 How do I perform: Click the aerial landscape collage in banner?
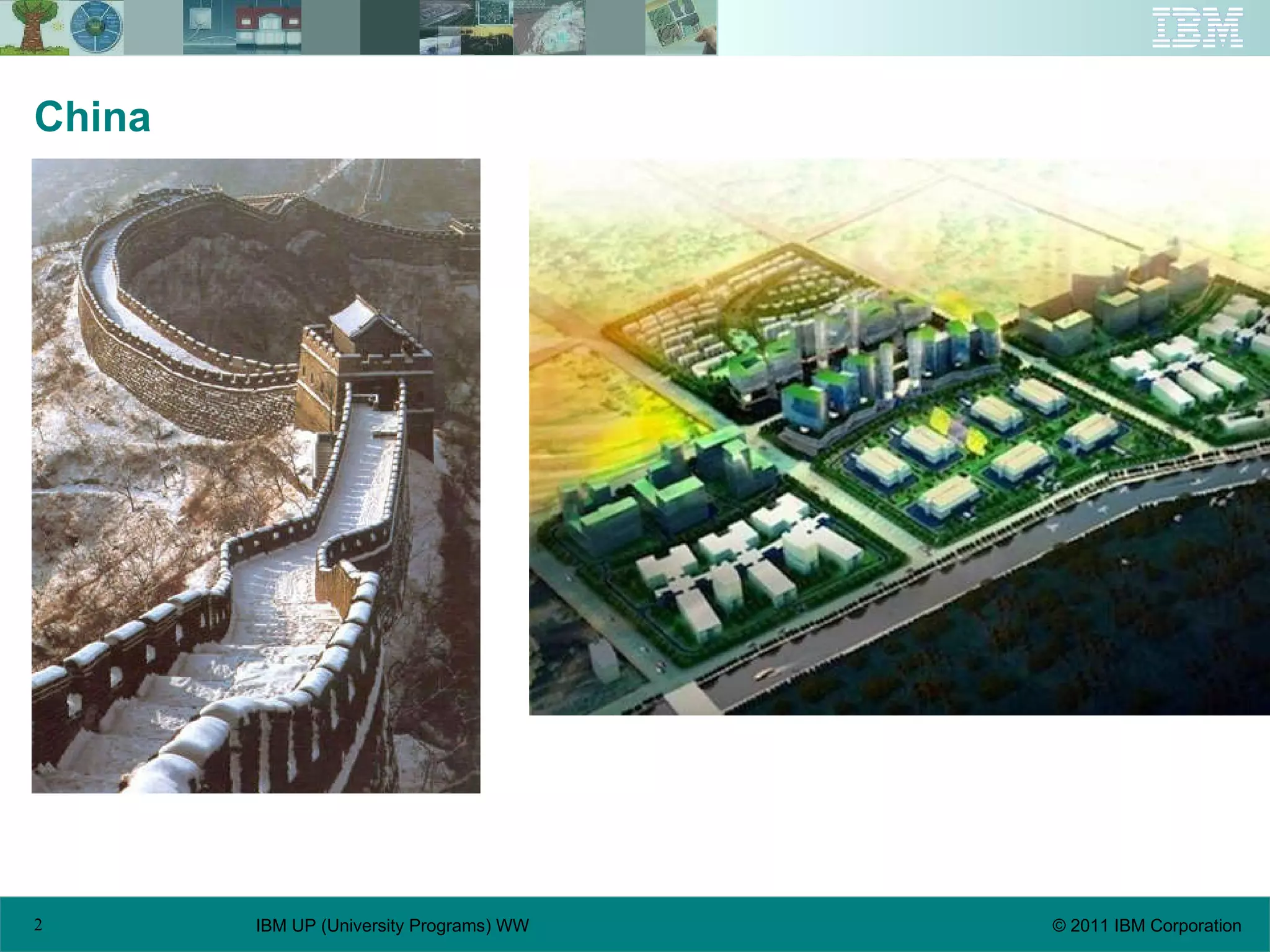pyautogui.click(x=465, y=27)
